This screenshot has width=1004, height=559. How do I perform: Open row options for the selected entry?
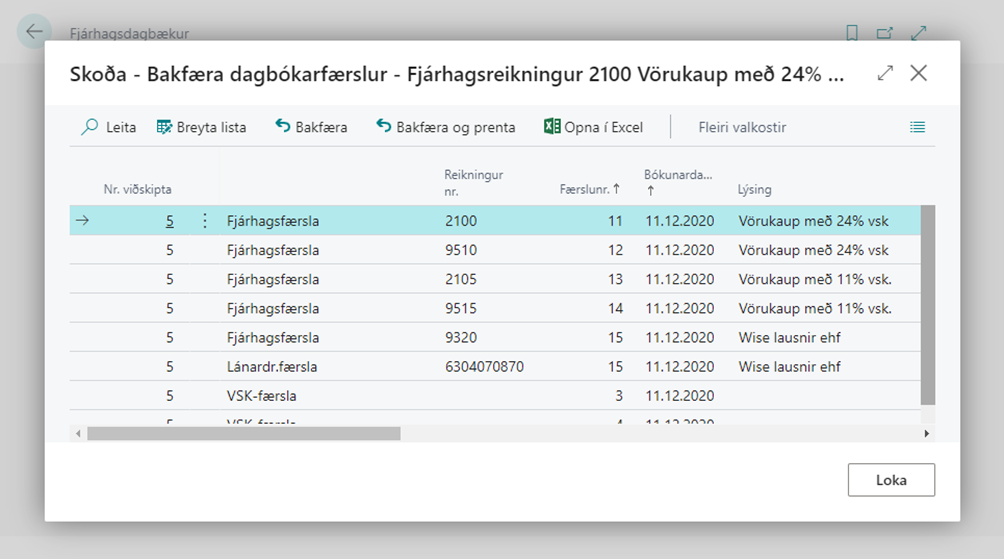[205, 221]
